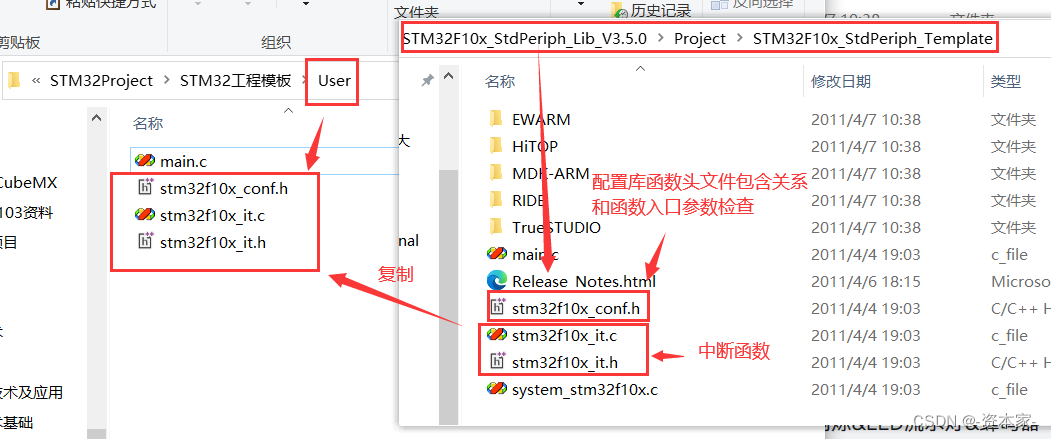Click date 2011/4/6 18:15 of Release_Notes

click(x=865, y=281)
